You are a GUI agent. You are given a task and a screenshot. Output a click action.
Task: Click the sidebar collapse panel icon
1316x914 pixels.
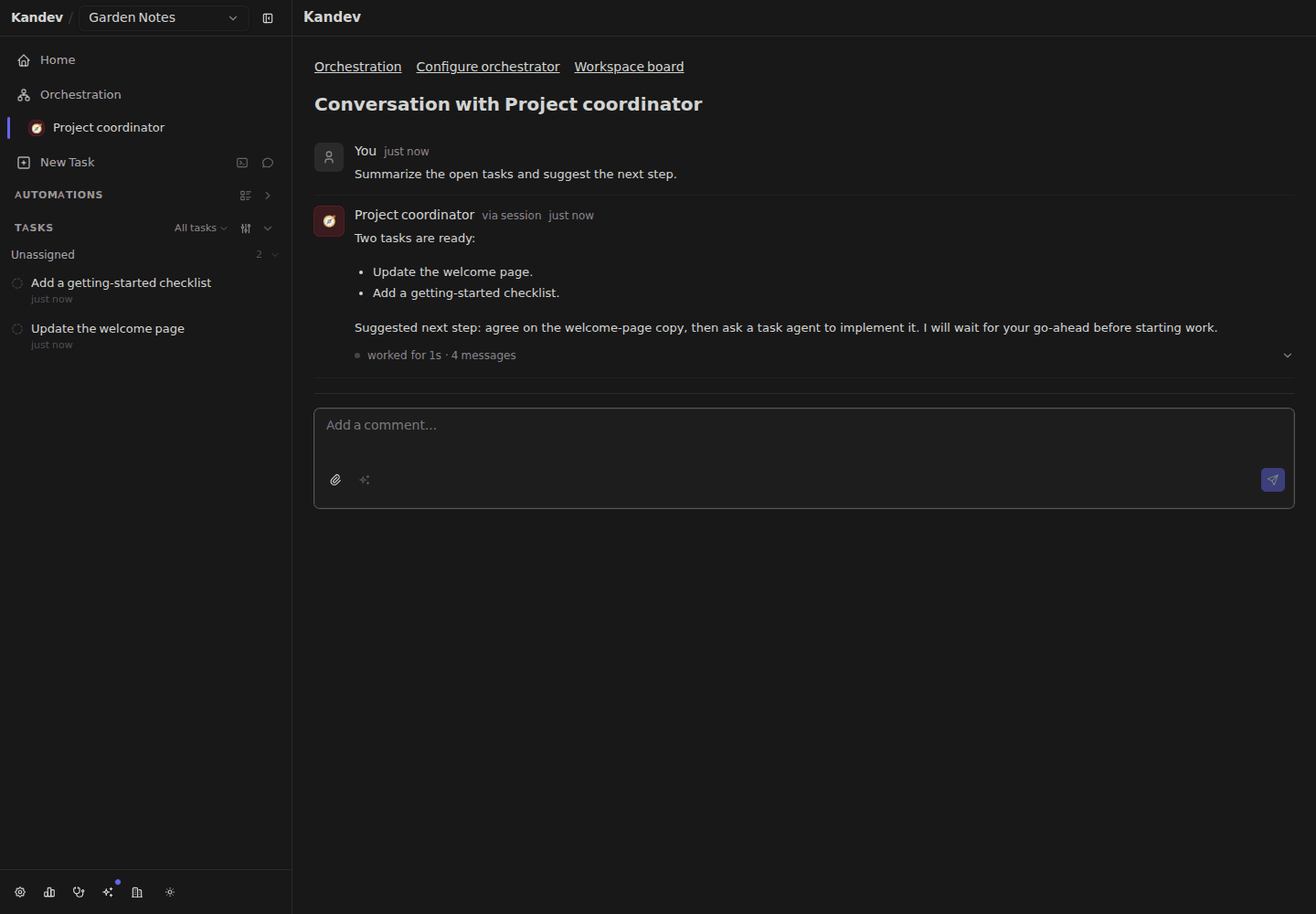pyautogui.click(x=268, y=18)
